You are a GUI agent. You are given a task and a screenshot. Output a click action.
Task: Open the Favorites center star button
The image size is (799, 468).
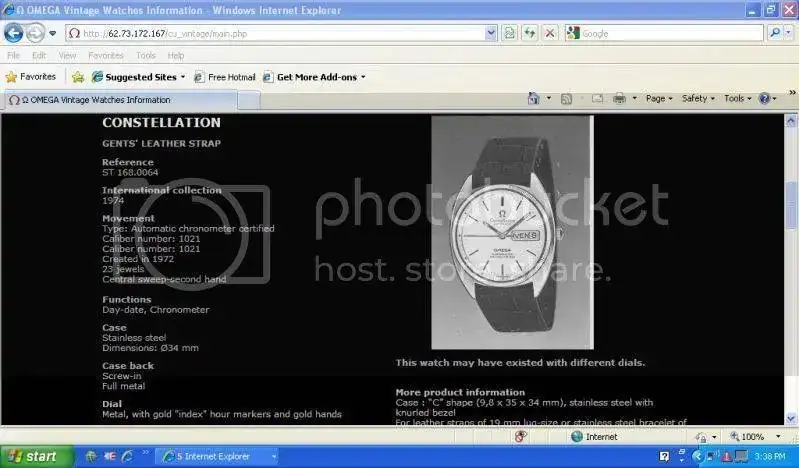tap(31, 77)
